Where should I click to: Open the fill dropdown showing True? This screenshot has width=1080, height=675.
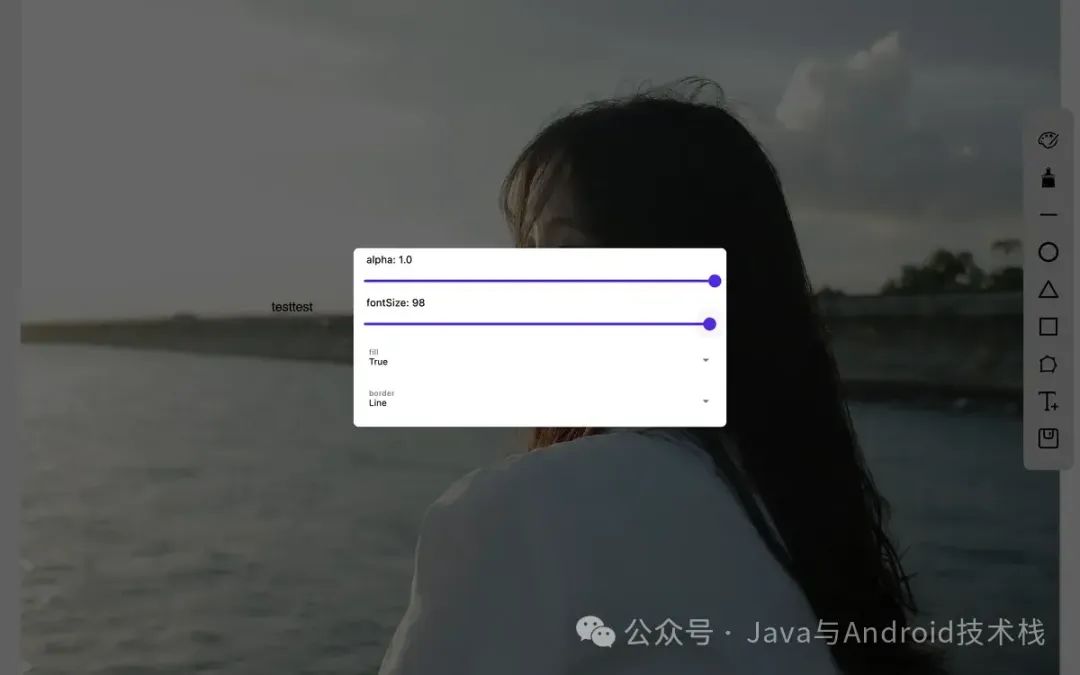point(539,357)
